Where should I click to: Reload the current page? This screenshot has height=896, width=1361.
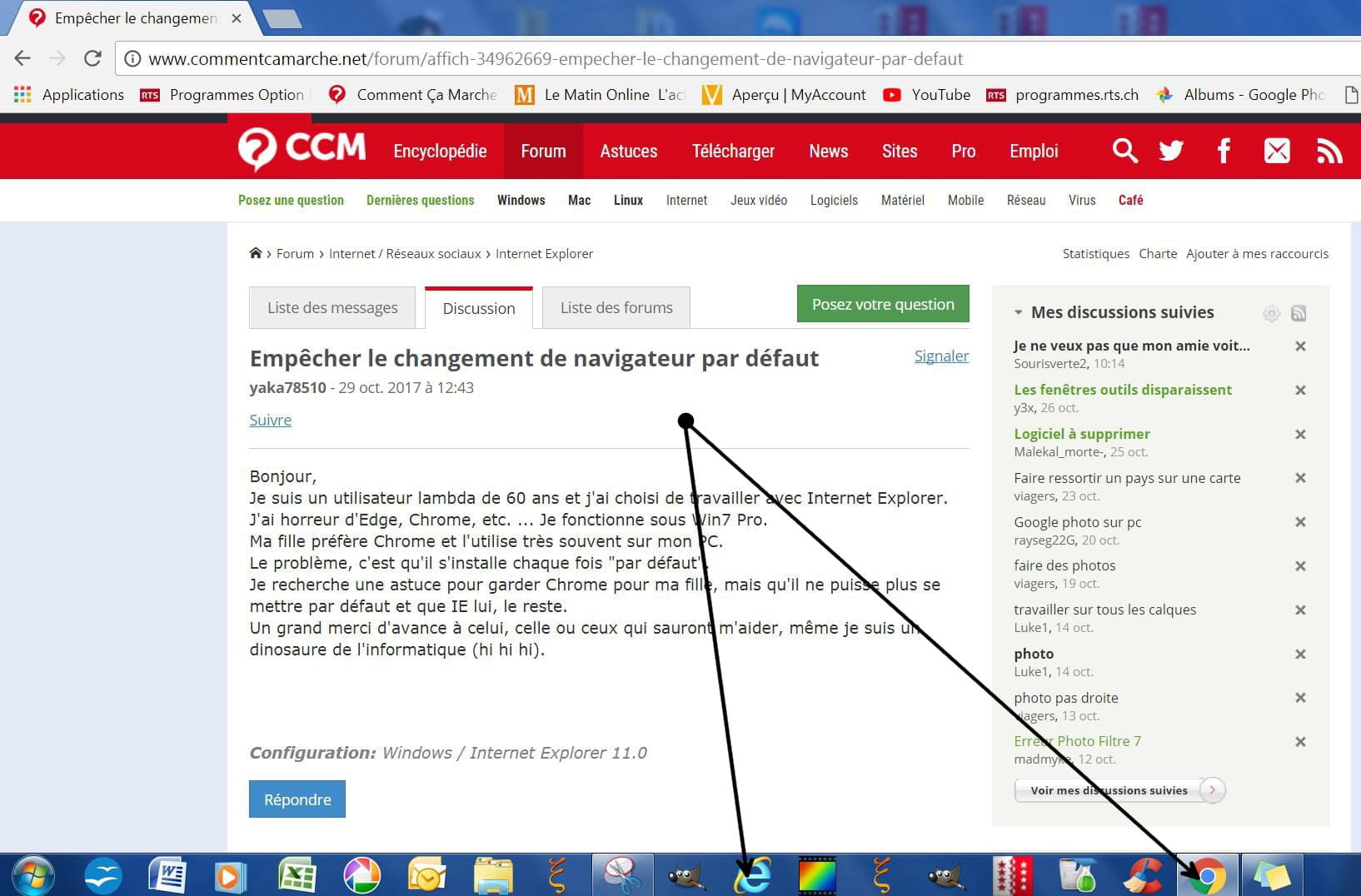coord(92,58)
